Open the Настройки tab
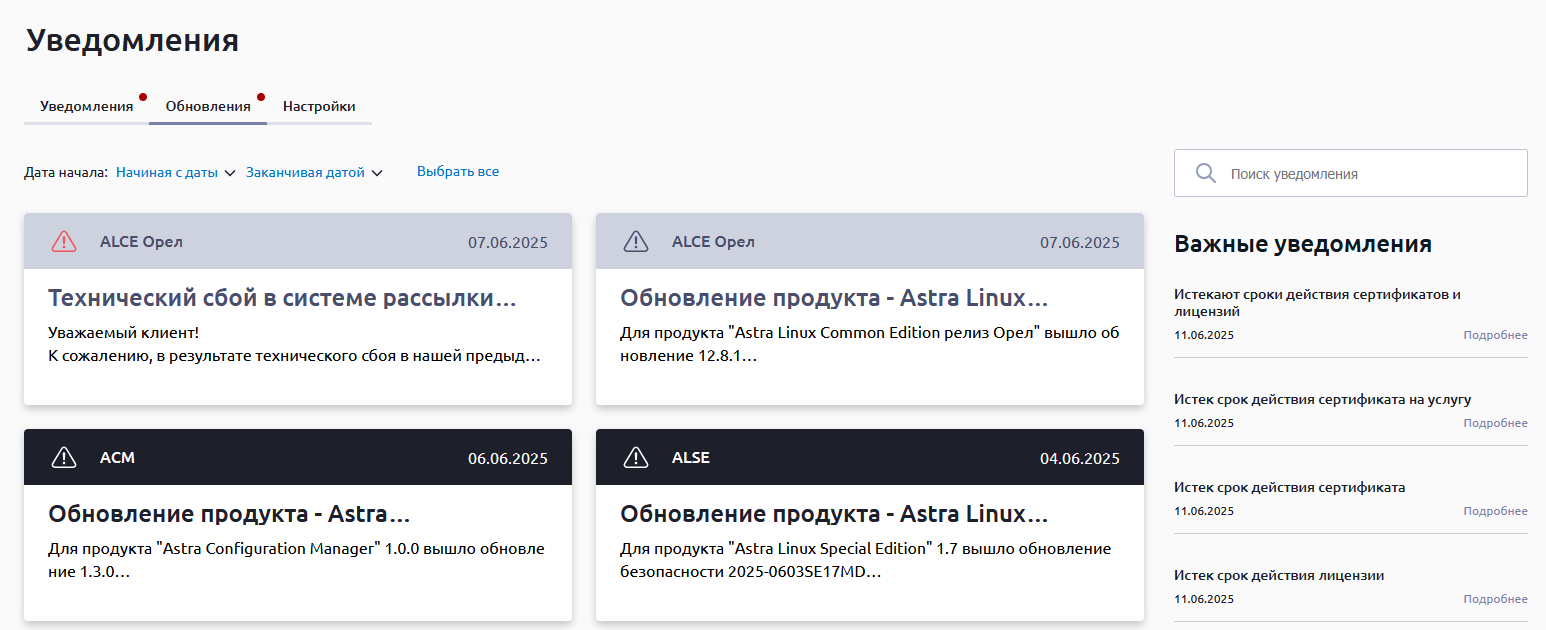 (x=319, y=106)
